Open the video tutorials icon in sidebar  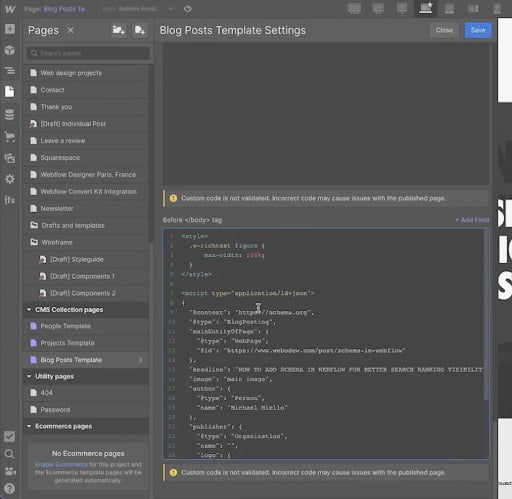point(10,471)
